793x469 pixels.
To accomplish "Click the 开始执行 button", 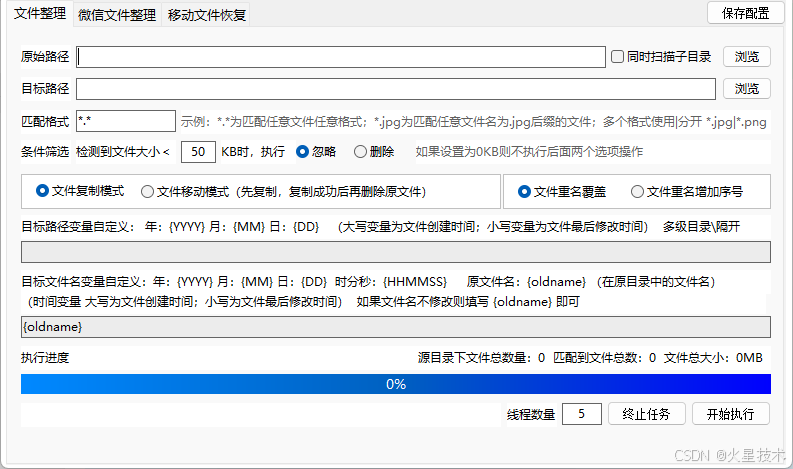I will [731, 414].
